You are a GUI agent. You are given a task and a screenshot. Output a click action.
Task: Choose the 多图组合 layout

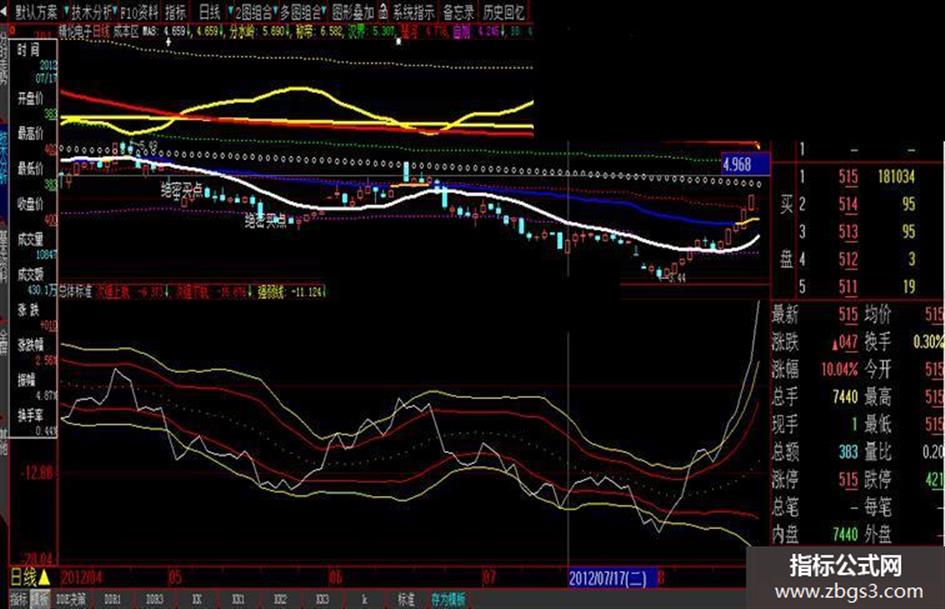(x=300, y=11)
